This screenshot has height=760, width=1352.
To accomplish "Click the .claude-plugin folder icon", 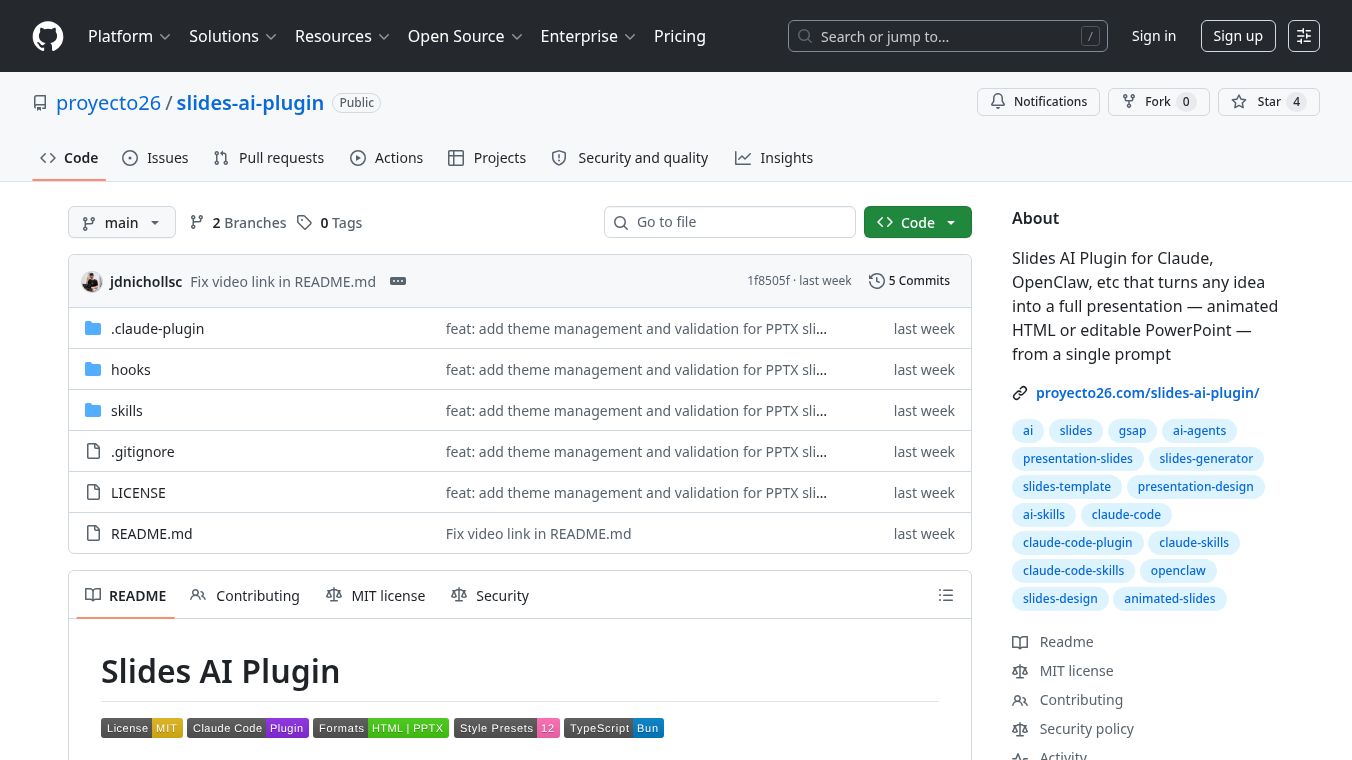I will [93, 328].
